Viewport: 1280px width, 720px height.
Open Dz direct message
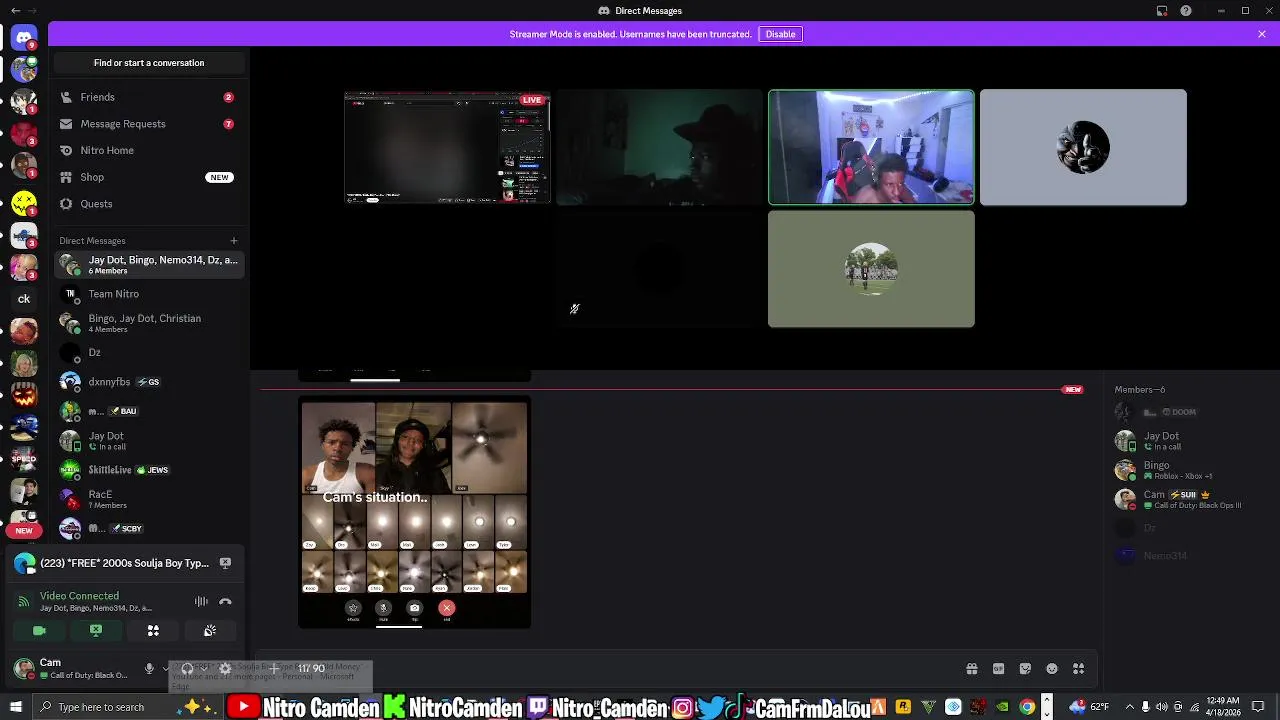point(148,352)
